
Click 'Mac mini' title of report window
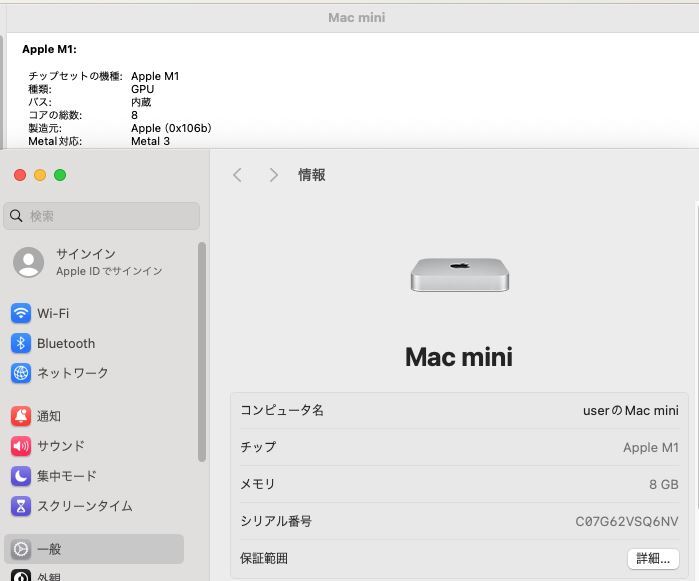click(357, 18)
